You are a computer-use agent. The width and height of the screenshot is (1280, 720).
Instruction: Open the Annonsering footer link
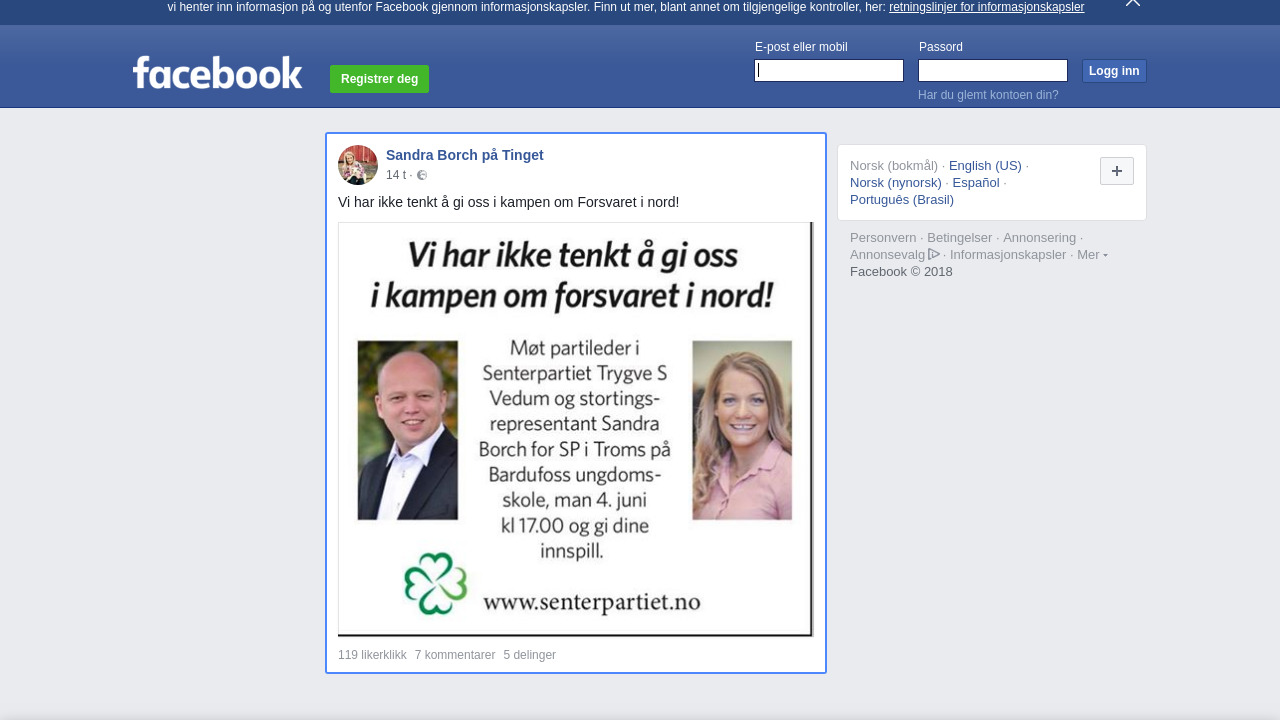[1040, 238]
